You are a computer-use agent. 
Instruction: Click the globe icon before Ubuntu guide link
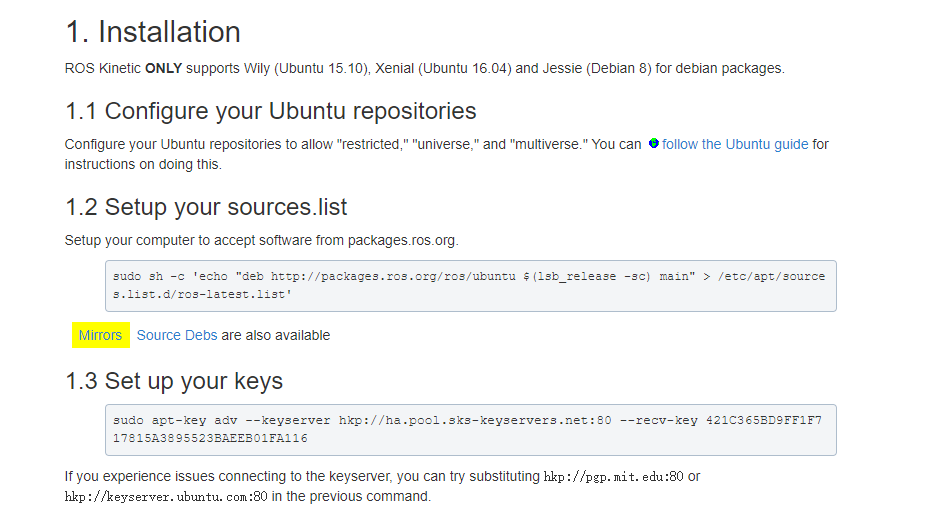pos(653,144)
